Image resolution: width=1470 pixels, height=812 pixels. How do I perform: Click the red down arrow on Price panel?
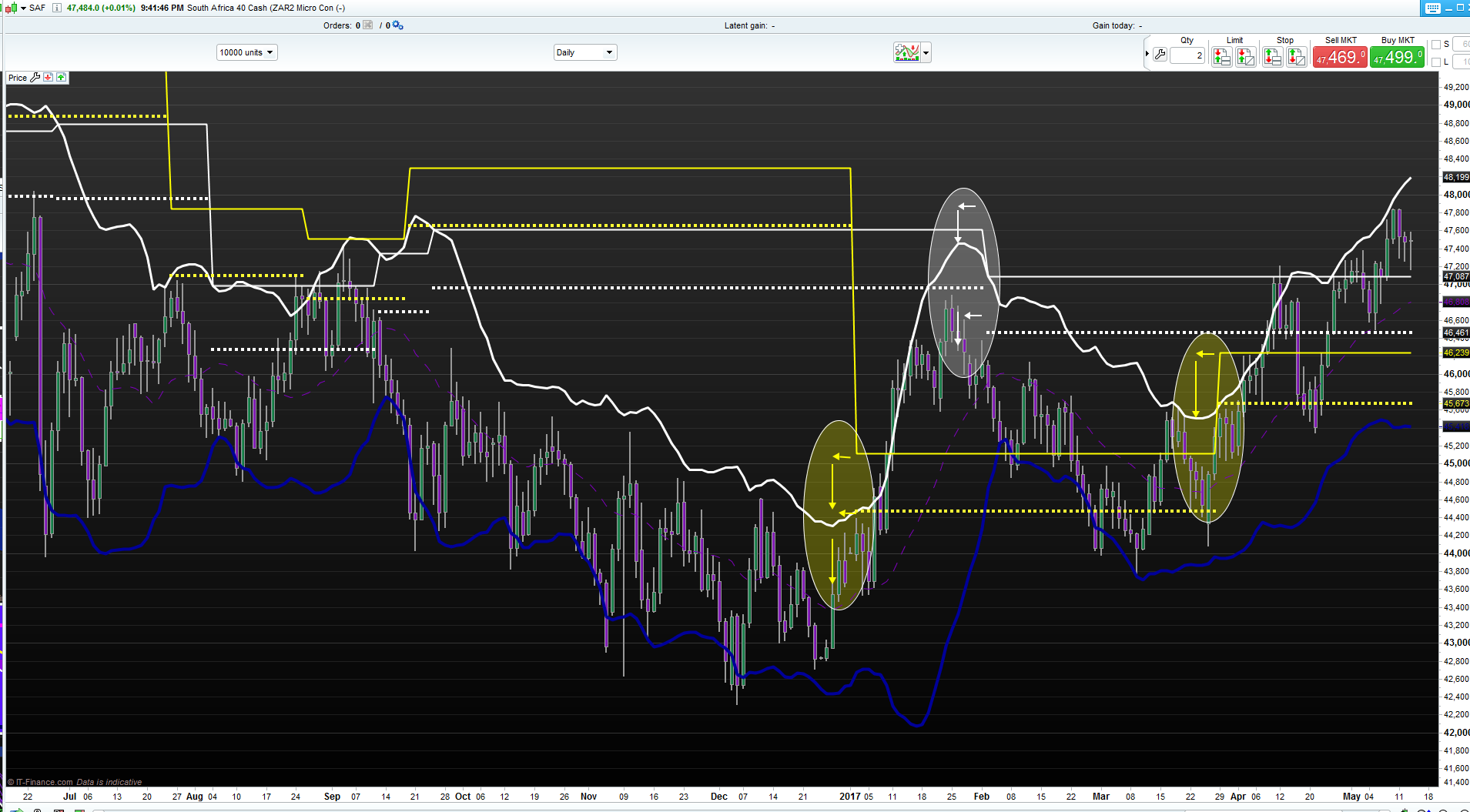[x=49, y=78]
